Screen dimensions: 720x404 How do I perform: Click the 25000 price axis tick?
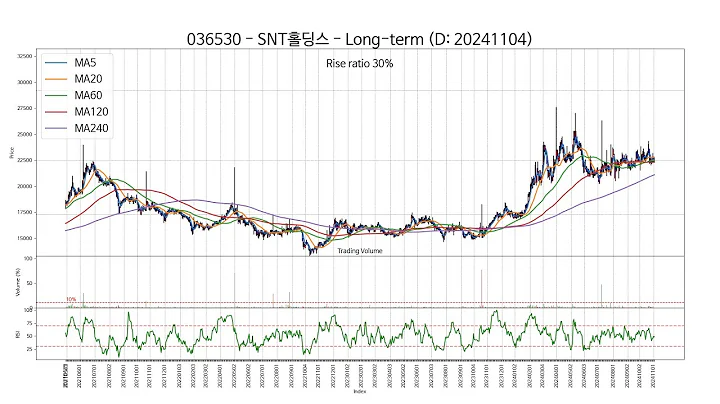(x=25, y=135)
